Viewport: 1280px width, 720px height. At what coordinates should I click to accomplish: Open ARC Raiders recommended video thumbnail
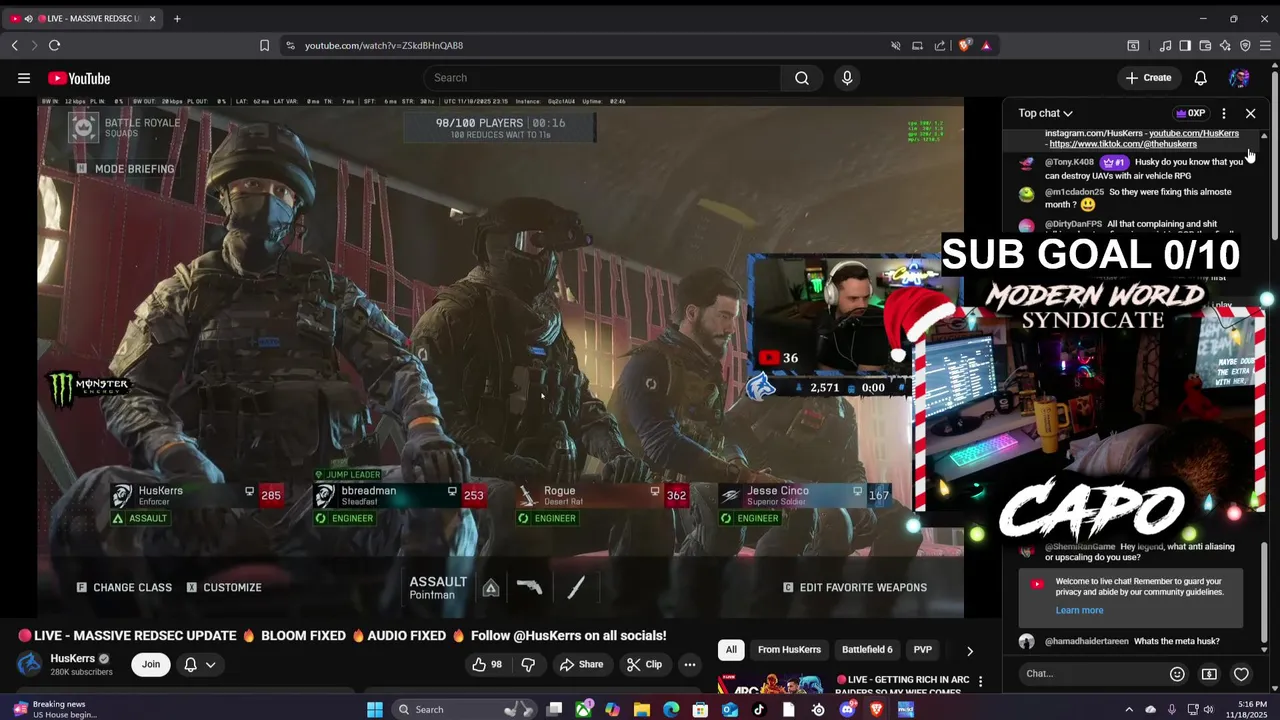tap(772, 683)
